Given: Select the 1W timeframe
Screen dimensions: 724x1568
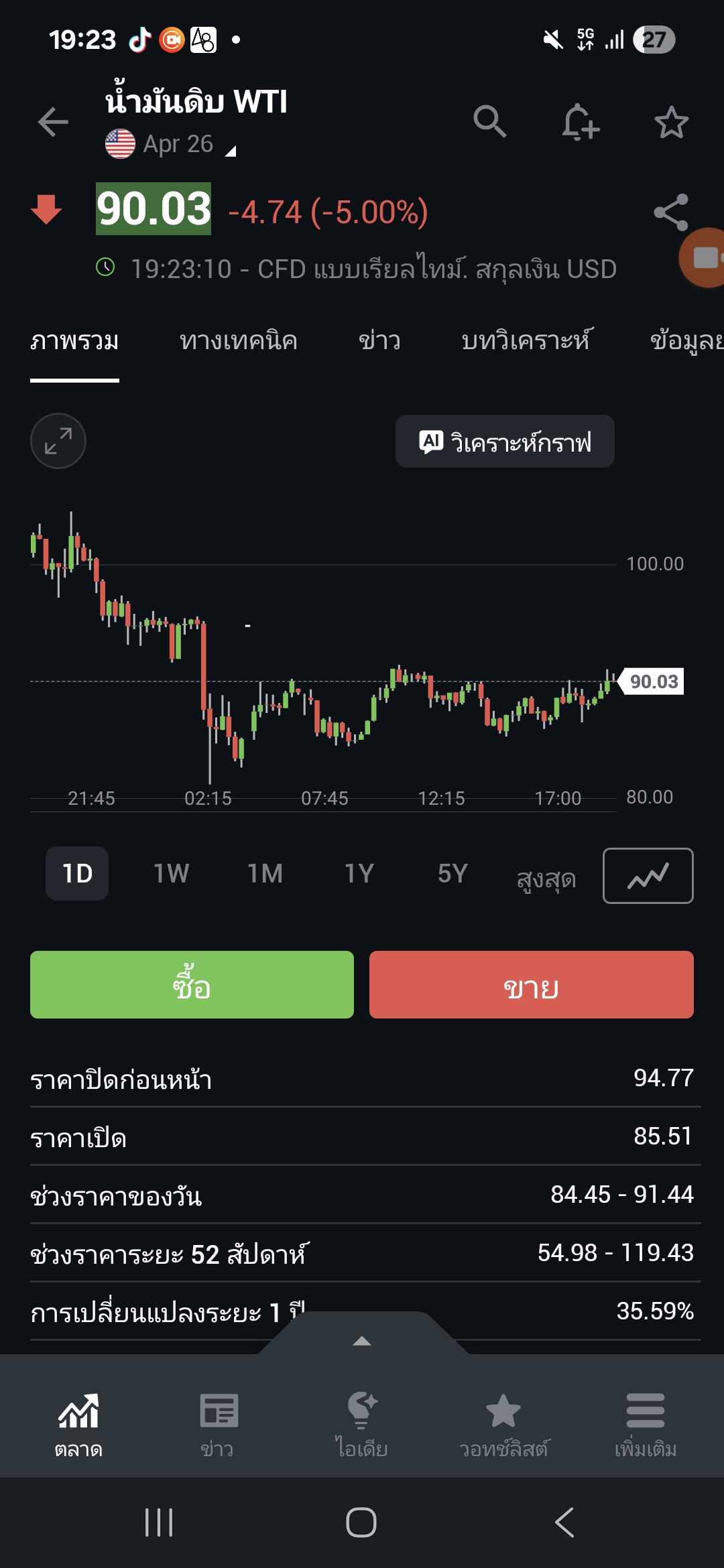Looking at the screenshot, I should [172, 874].
